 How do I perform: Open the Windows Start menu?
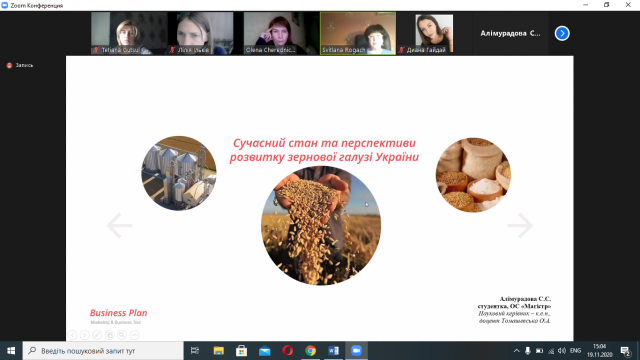pos(11,351)
